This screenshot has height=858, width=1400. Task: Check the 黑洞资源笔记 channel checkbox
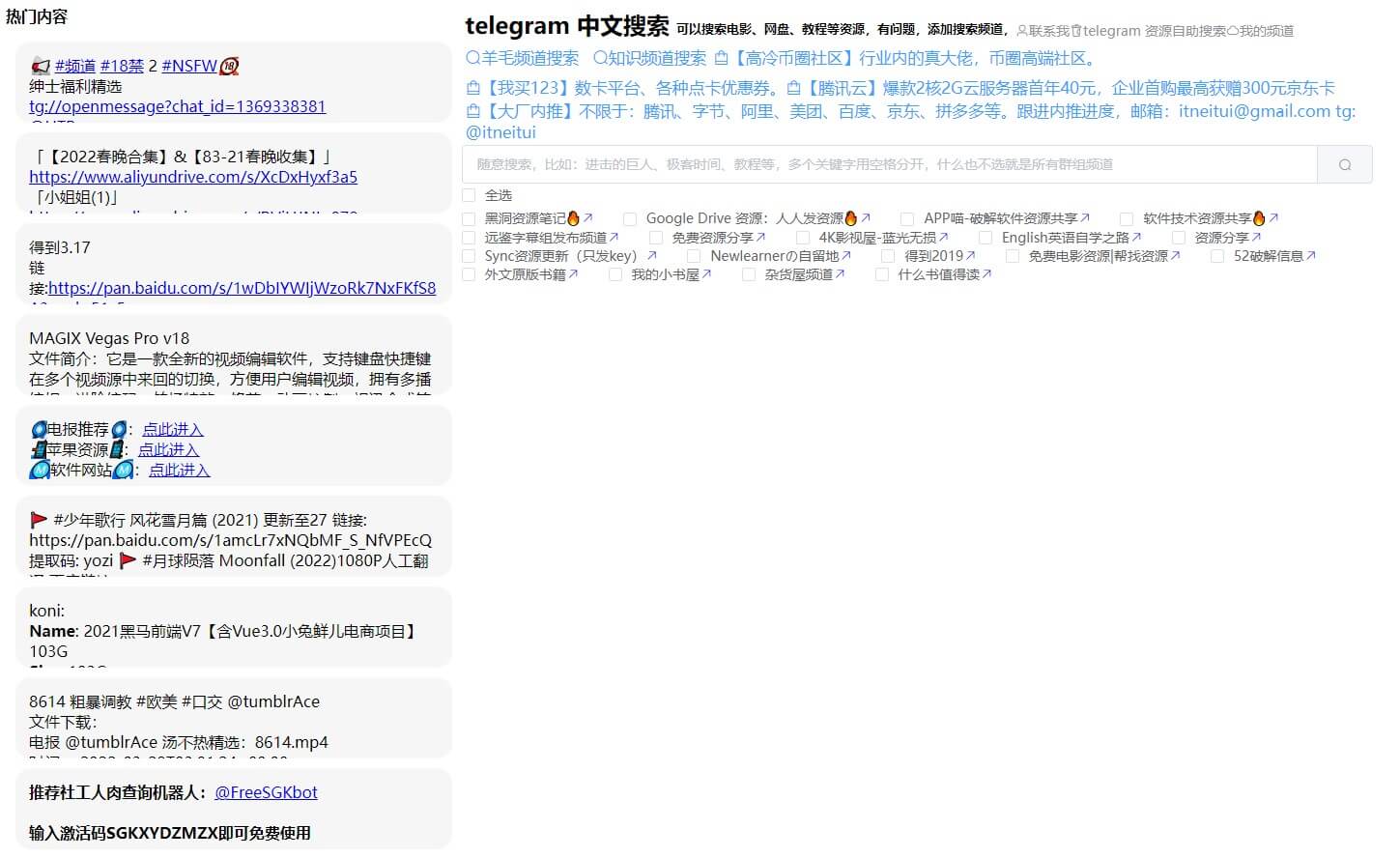point(469,218)
